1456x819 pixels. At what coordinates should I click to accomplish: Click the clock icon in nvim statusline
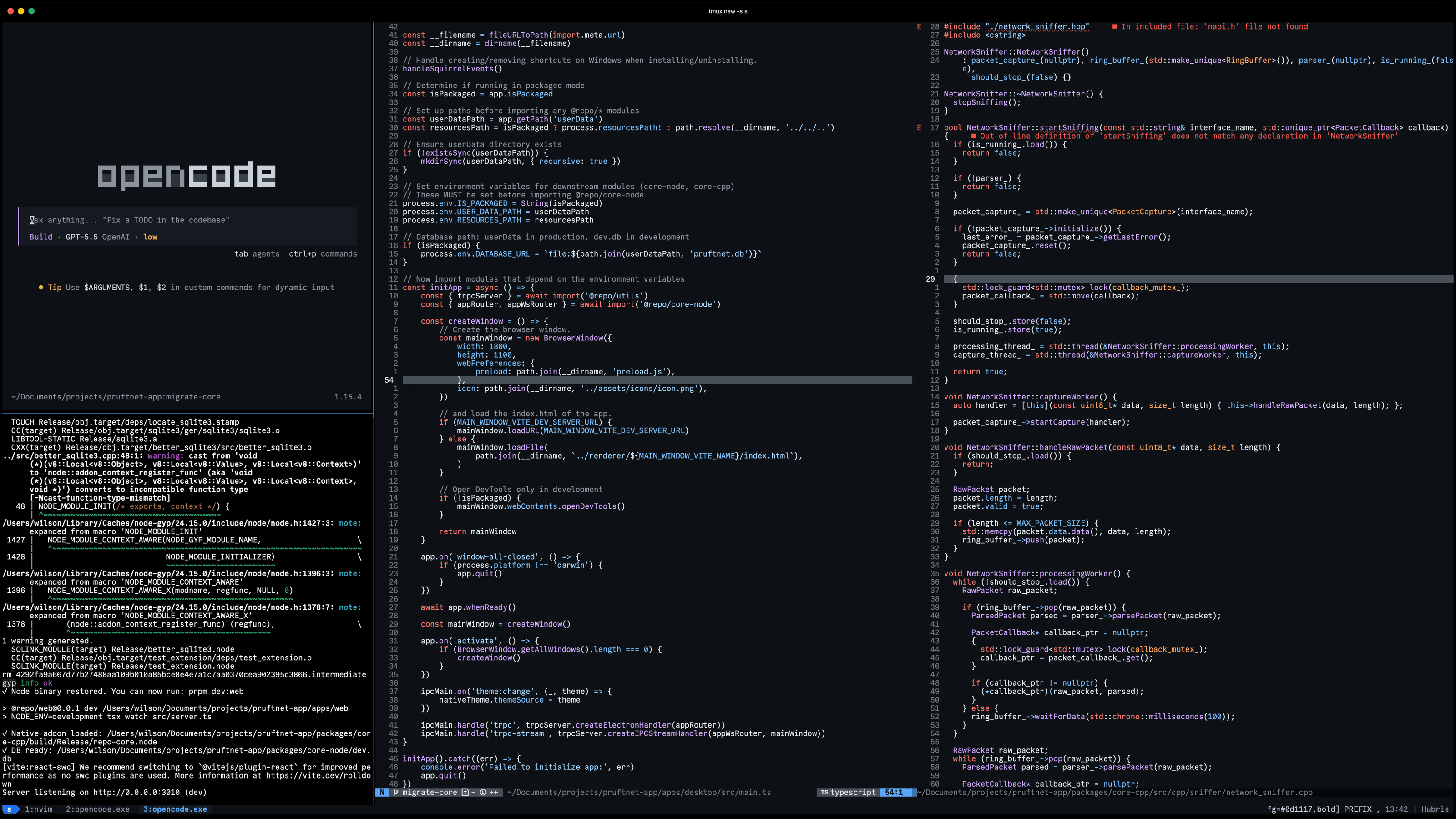pyautogui.click(x=483, y=793)
